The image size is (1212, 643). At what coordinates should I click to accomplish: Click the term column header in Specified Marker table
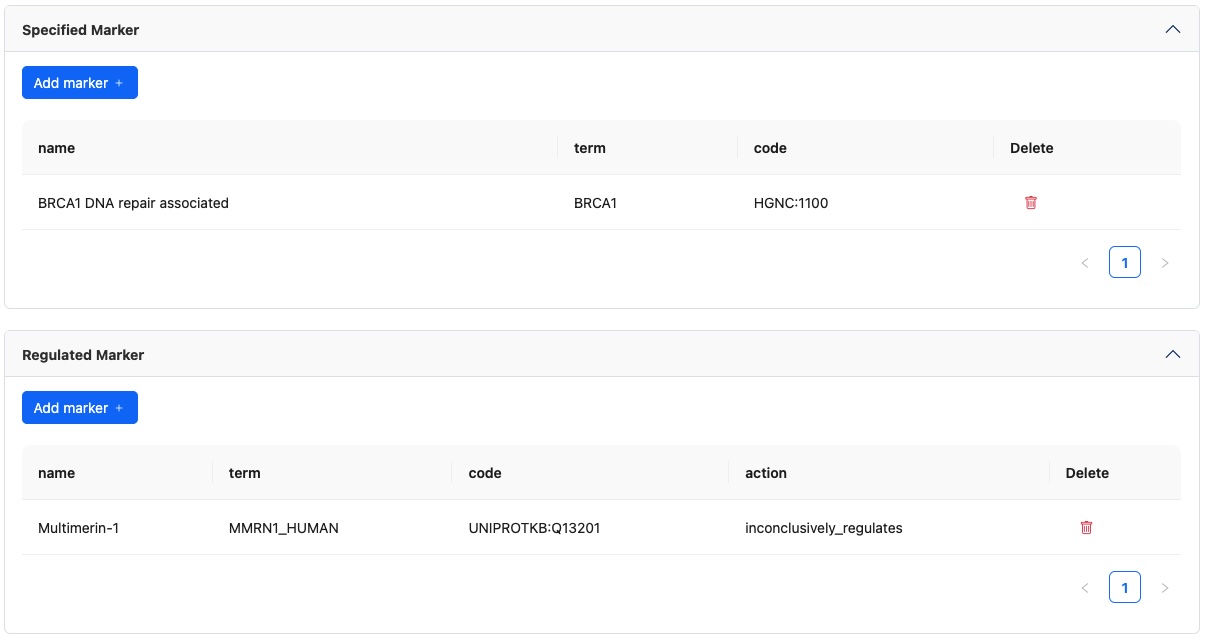click(x=648, y=148)
